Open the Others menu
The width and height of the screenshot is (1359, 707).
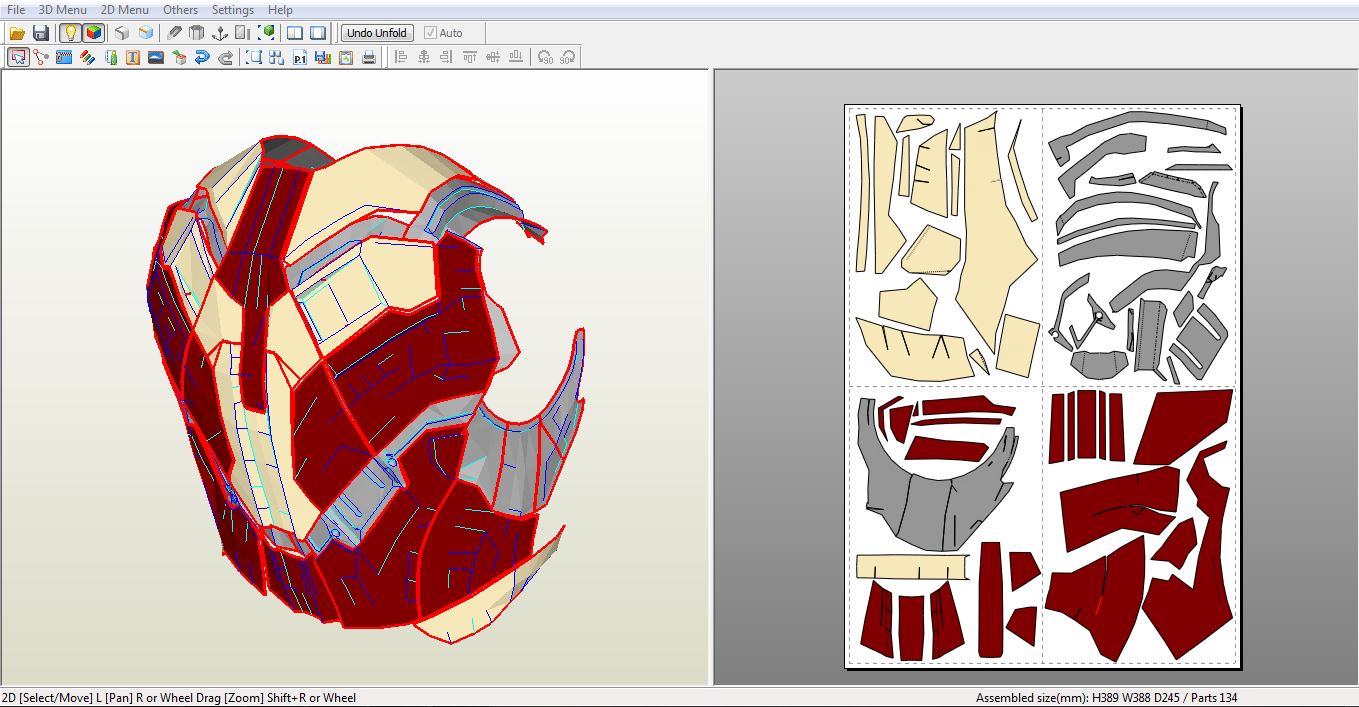click(181, 9)
